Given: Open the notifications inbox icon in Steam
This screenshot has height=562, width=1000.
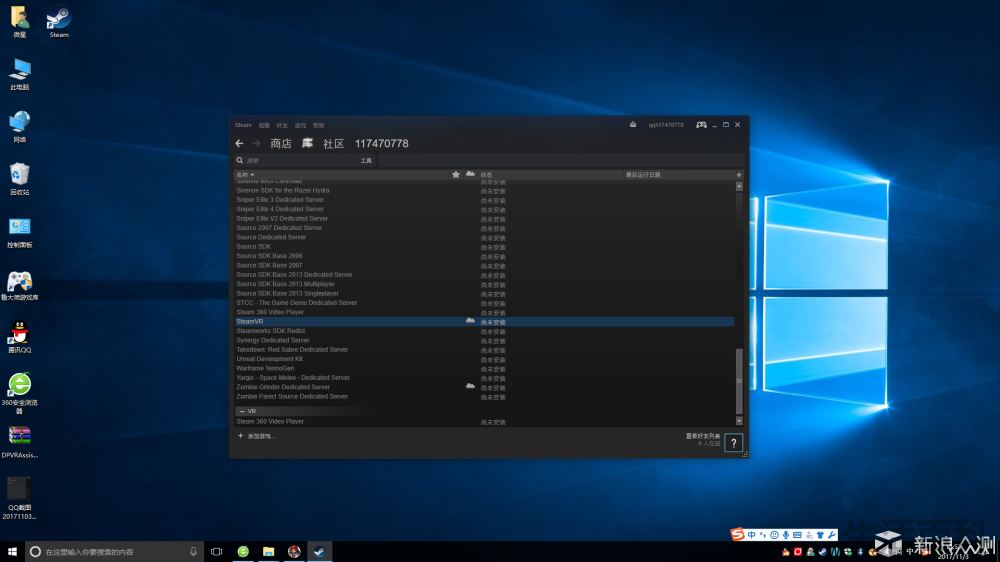Looking at the screenshot, I should pyautogui.click(x=633, y=125).
